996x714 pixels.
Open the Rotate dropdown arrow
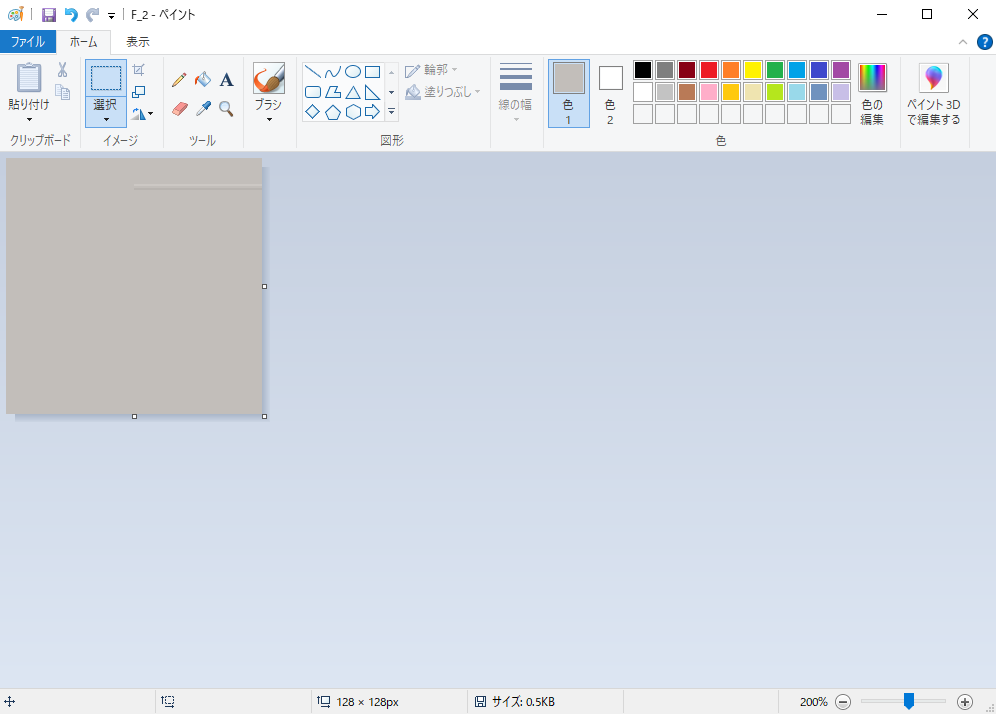(151, 114)
